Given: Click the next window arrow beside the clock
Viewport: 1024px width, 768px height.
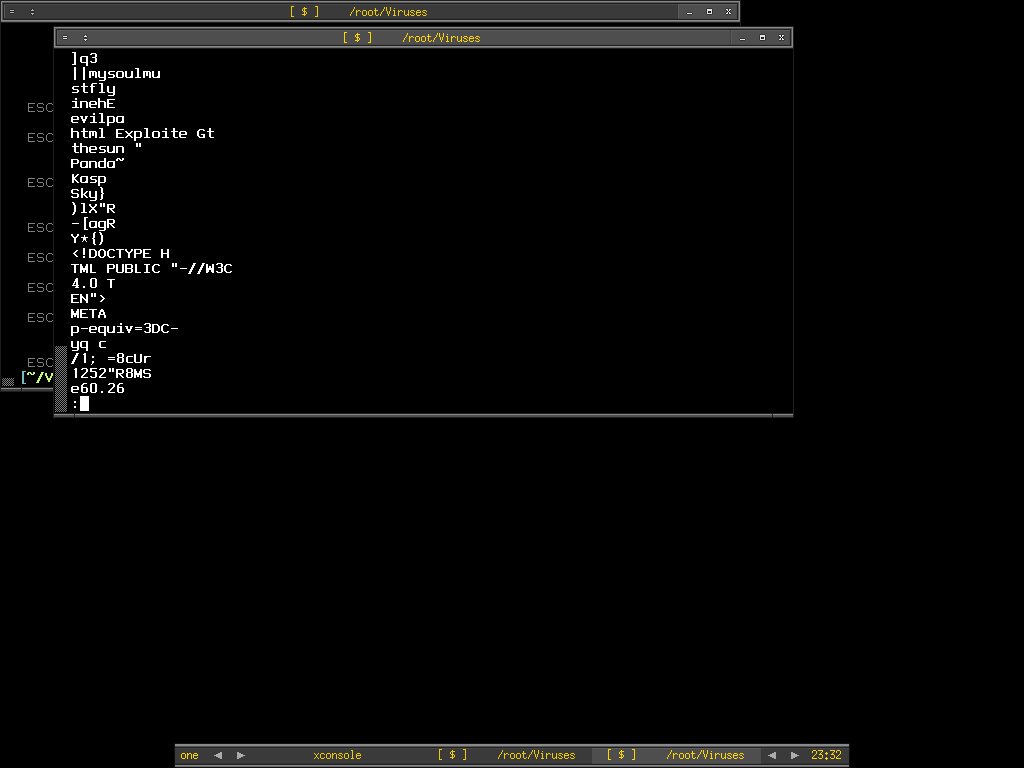Looking at the screenshot, I should click(795, 755).
